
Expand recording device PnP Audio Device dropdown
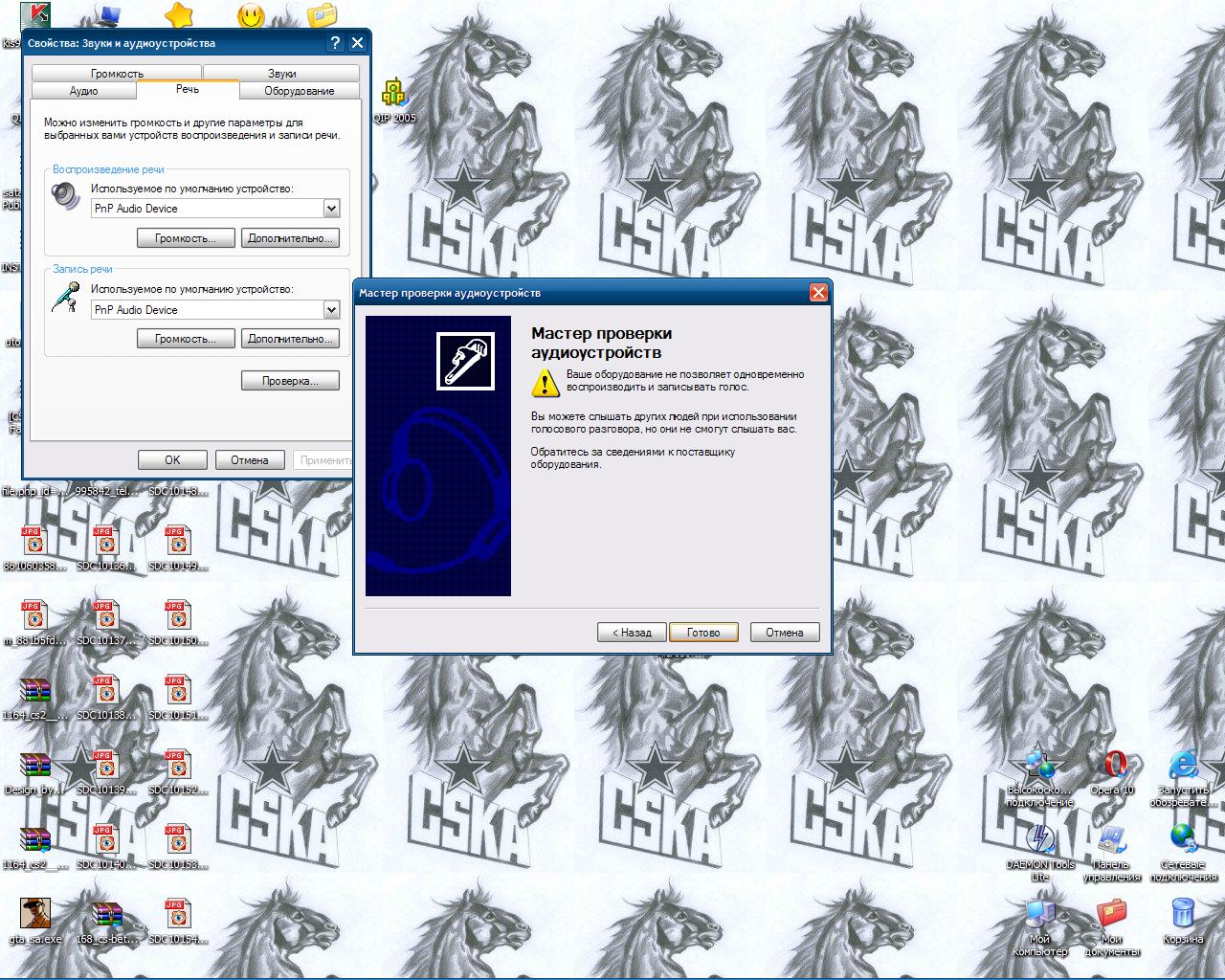(x=331, y=310)
